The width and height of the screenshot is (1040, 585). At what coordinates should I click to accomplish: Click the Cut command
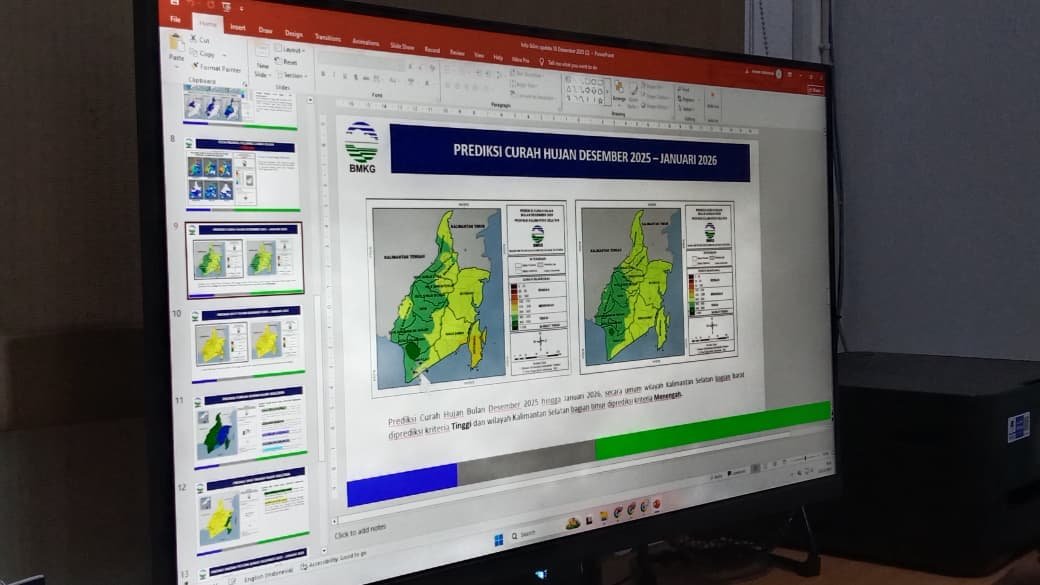[x=200, y=40]
